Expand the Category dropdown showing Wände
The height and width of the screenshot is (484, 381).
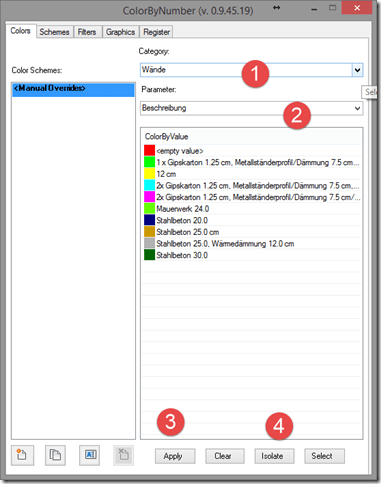coord(357,70)
